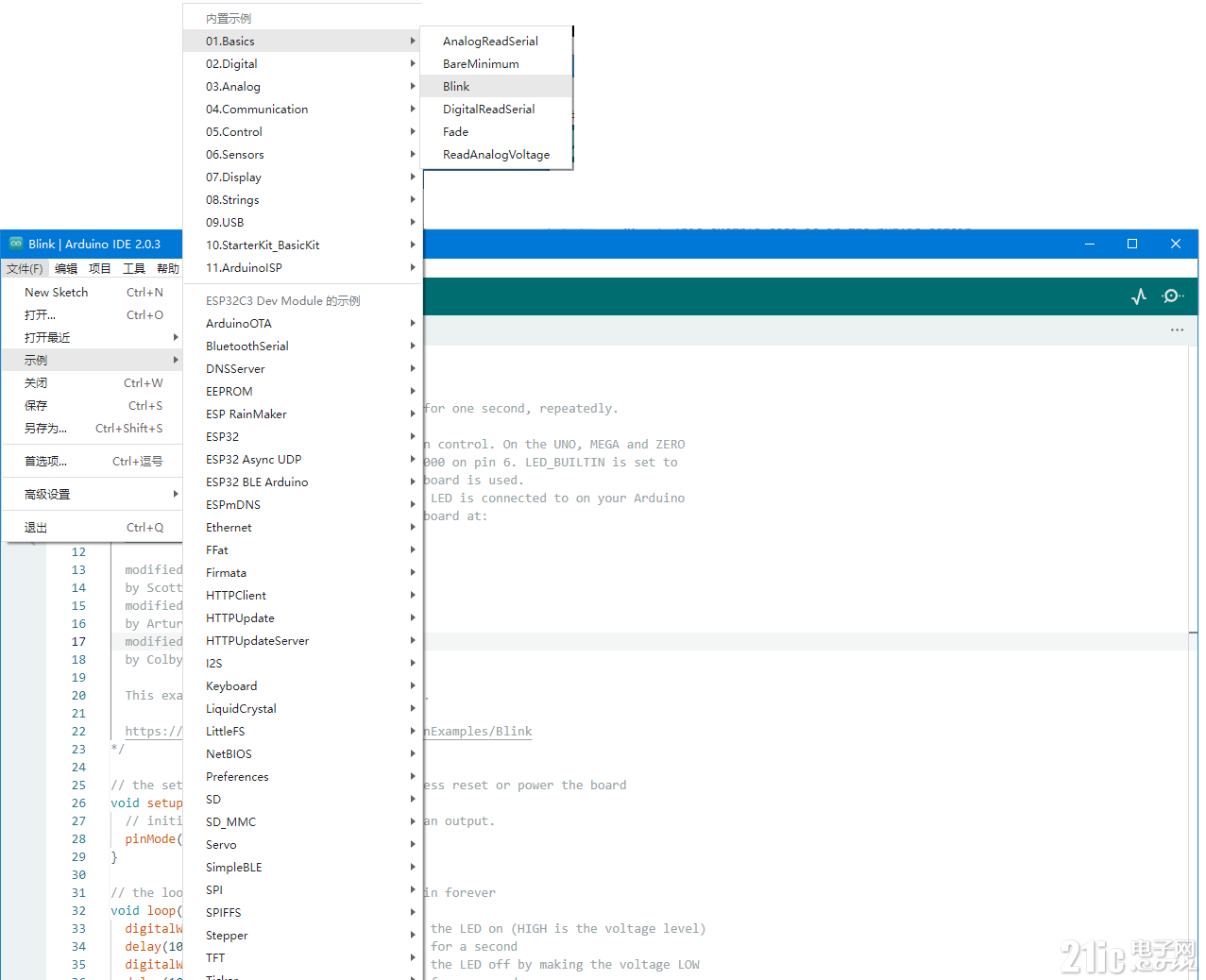Viewport: 1206px width, 980px height.
Task: Click the editor vertical scrollbar
Action: tap(1193, 661)
